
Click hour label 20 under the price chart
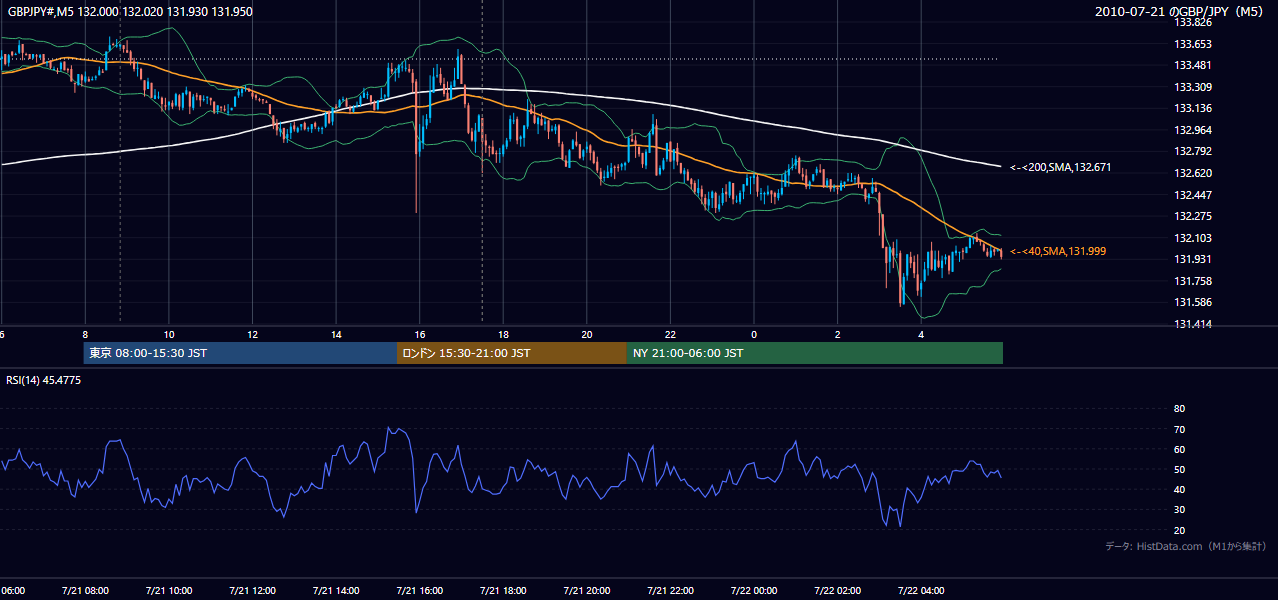(x=586, y=334)
